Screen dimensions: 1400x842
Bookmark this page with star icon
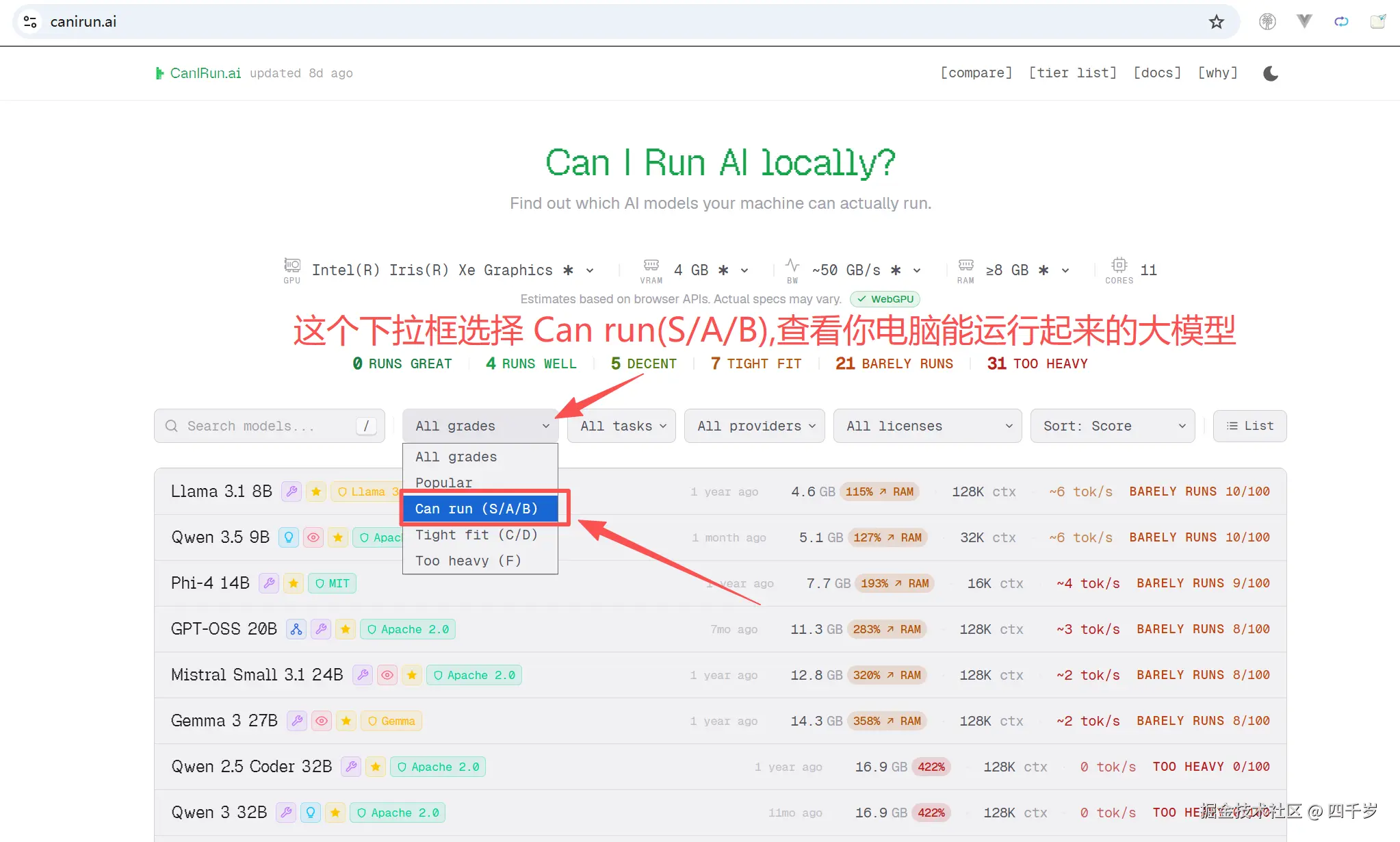click(x=1216, y=22)
